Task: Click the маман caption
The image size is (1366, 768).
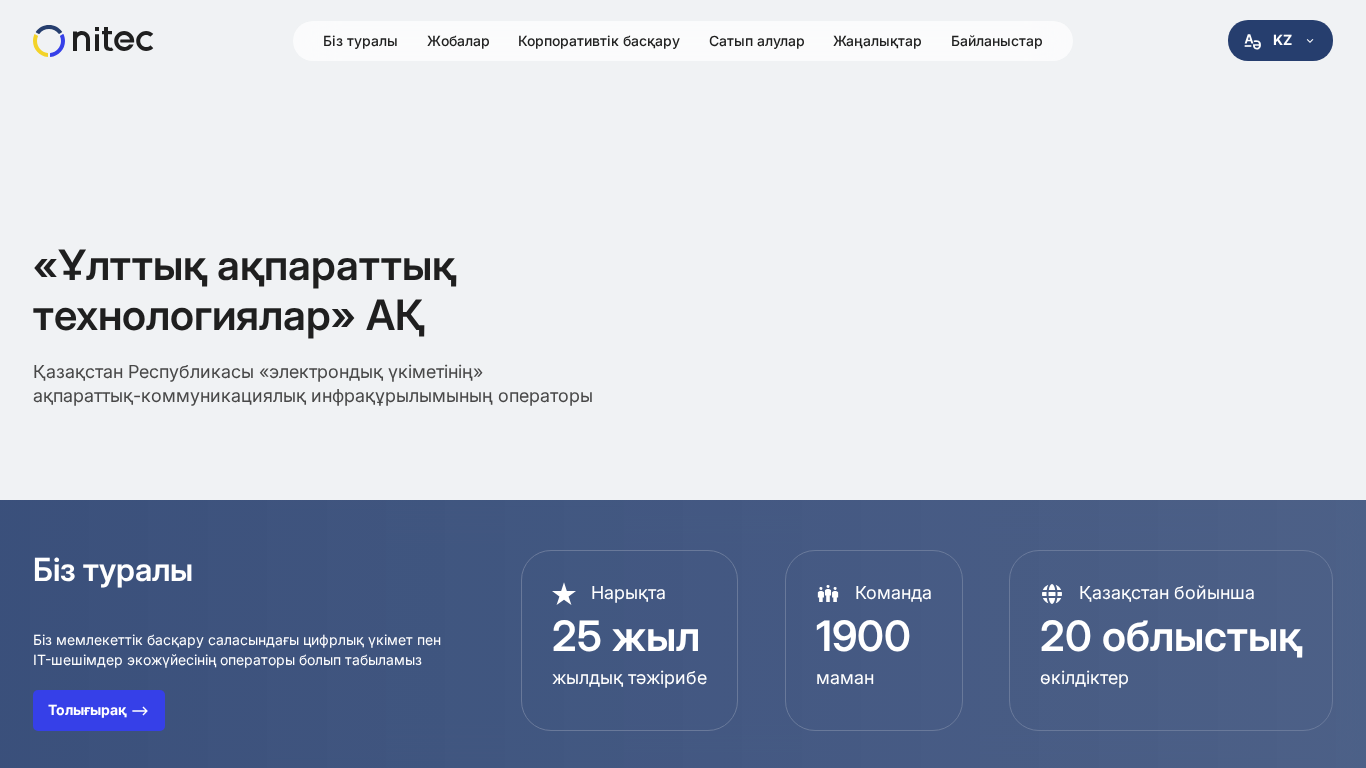Action: click(x=845, y=678)
